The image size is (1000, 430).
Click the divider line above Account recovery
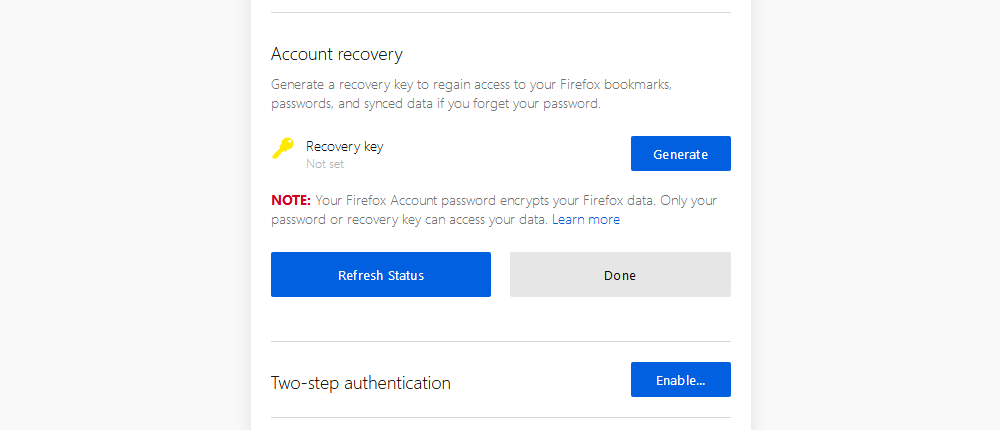[500, 12]
